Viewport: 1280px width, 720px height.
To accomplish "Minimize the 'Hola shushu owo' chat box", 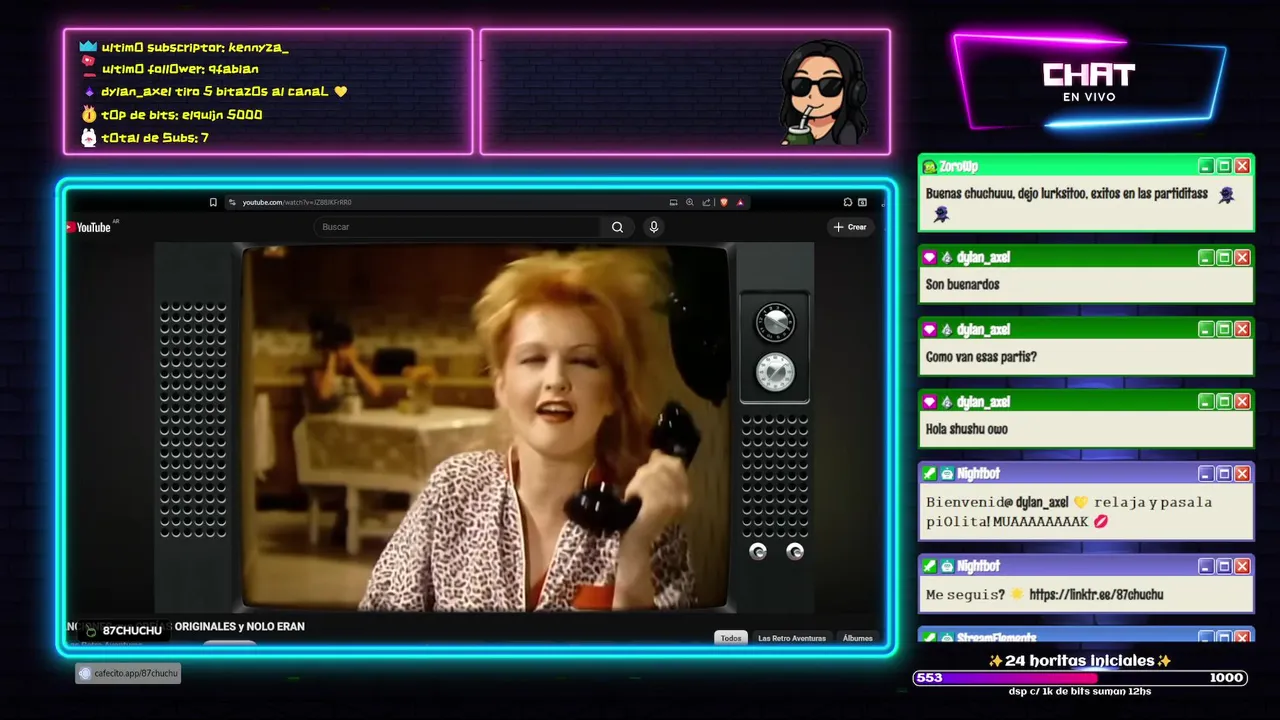I will [1206, 402].
